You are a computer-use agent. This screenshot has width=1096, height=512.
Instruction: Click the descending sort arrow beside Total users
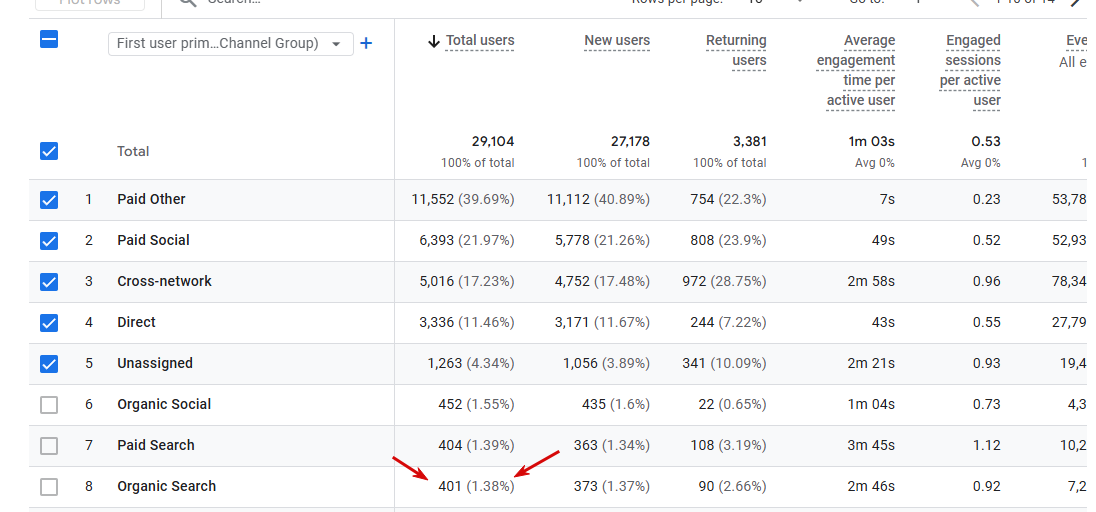pyautogui.click(x=433, y=42)
